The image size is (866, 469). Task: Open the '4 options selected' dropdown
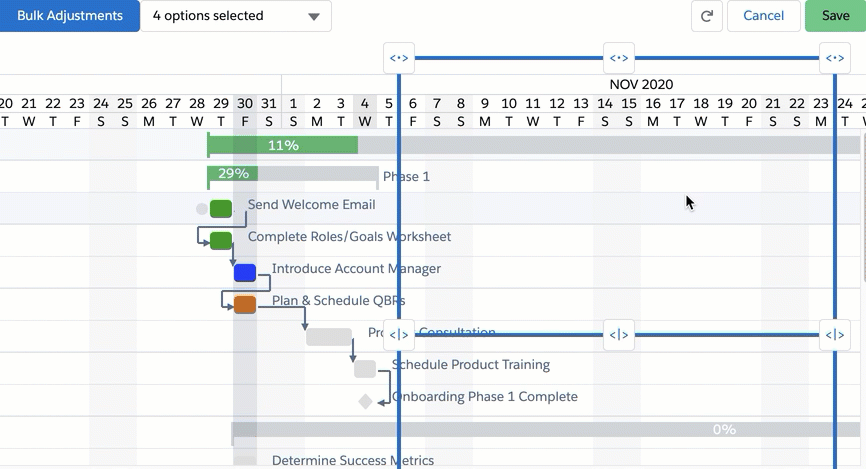(x=236, y=16)
